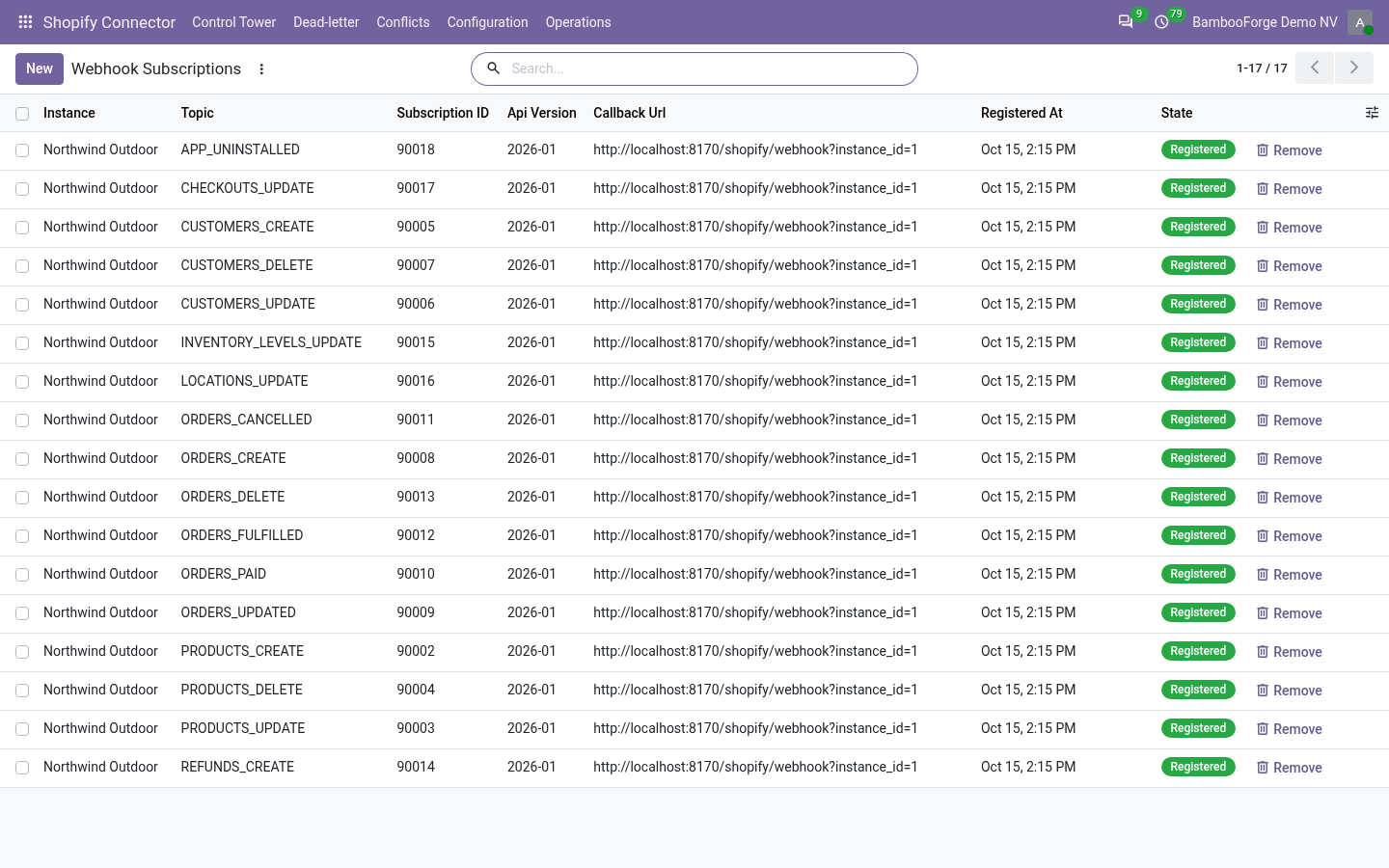Click Subscription ID 90013 cell
Image resolution: width=1389 pixels, height=868 pixels.
click(x=416, y=497)
